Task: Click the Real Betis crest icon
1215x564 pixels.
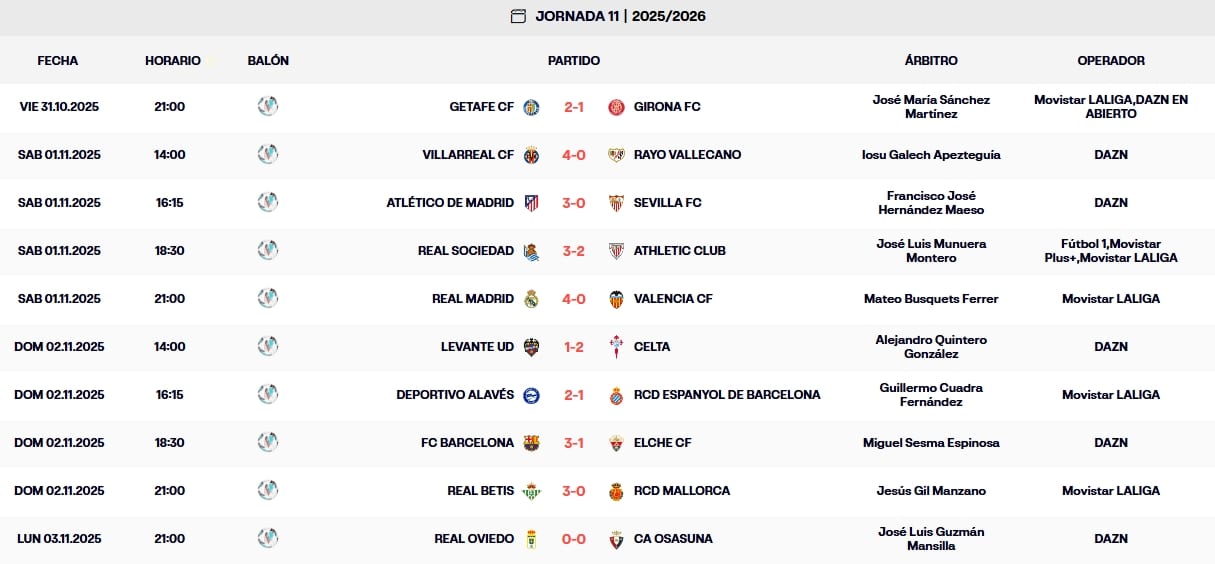Action: click(x=532, y=491)
